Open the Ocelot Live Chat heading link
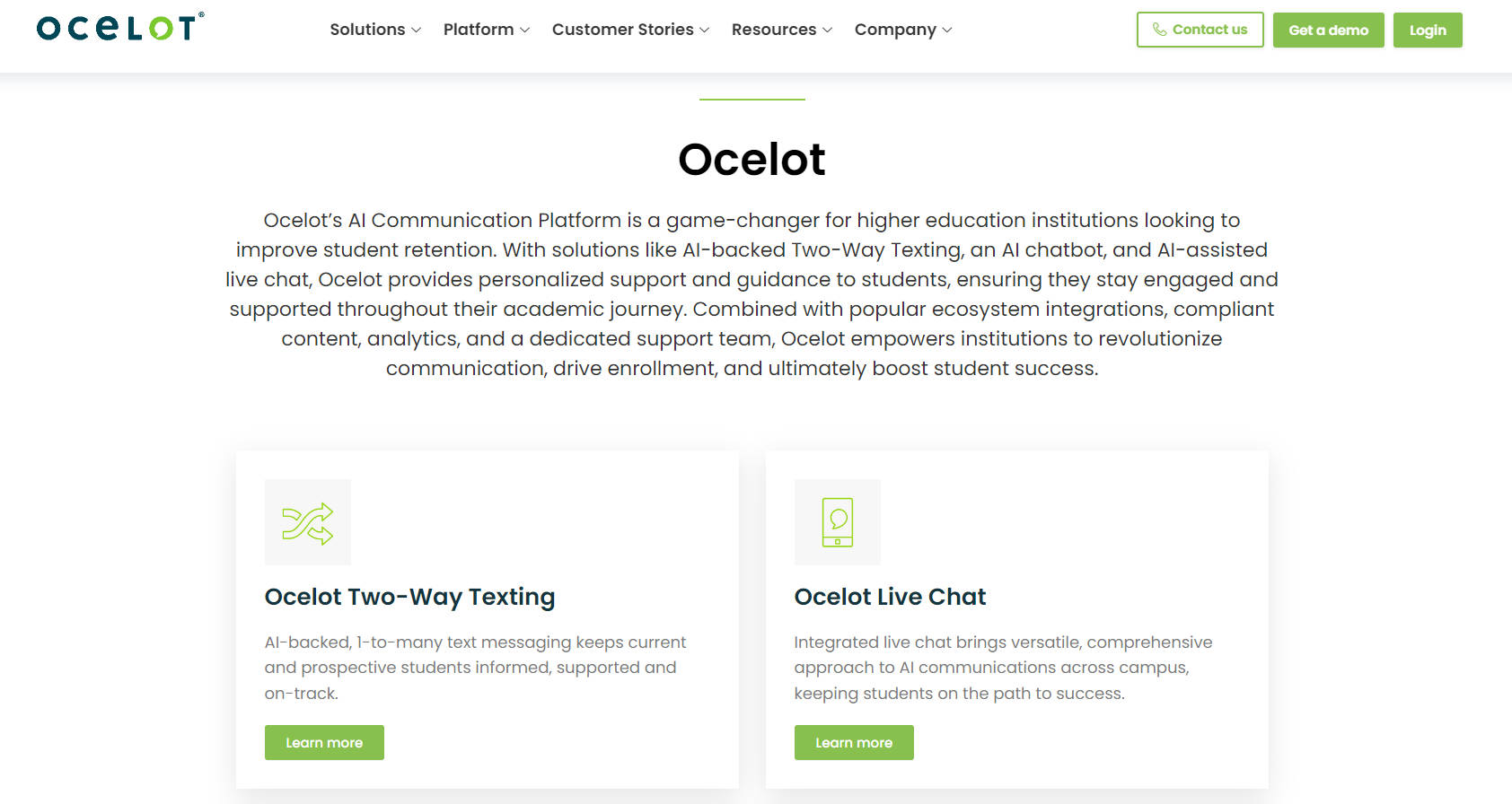 pos(890,596)
